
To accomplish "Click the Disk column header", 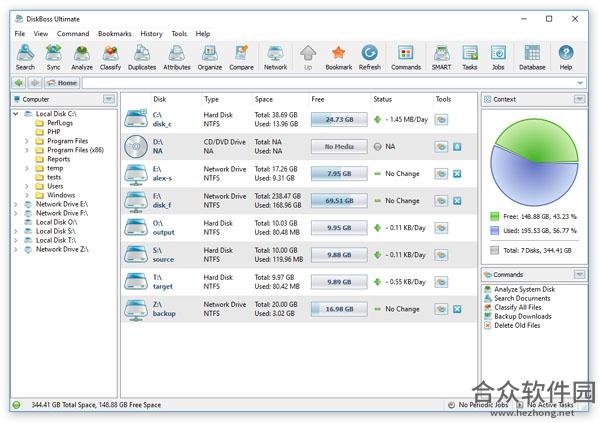I will click(160, 99).
